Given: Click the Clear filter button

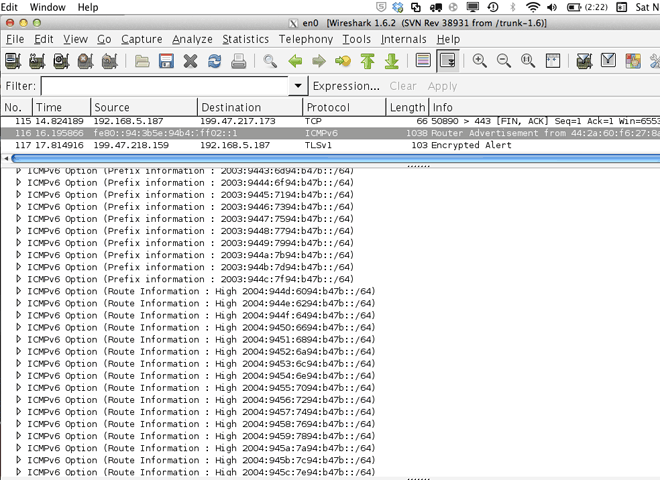Looking at the screenshot, I should 402,86.
